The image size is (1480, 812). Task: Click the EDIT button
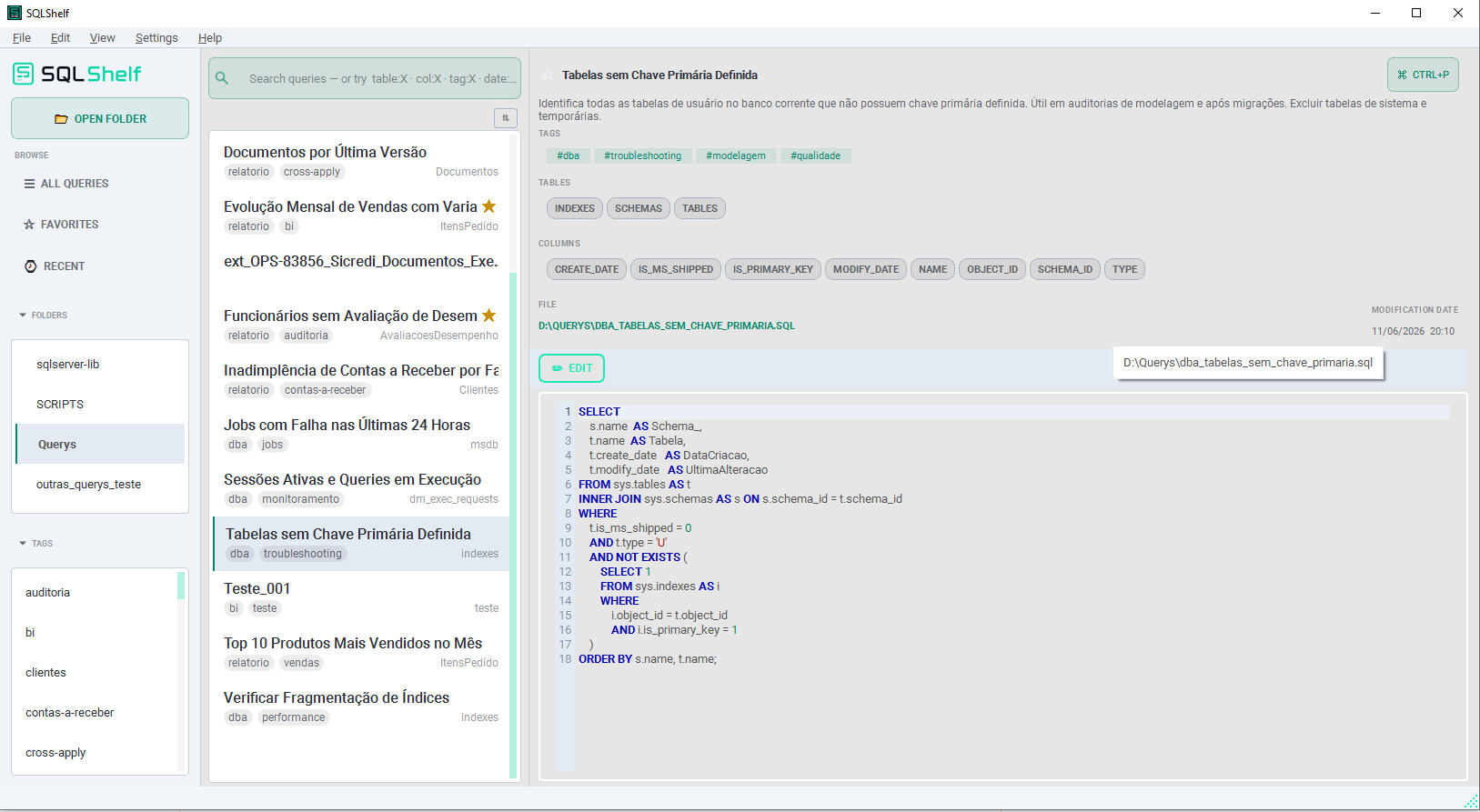pos(571,368)
